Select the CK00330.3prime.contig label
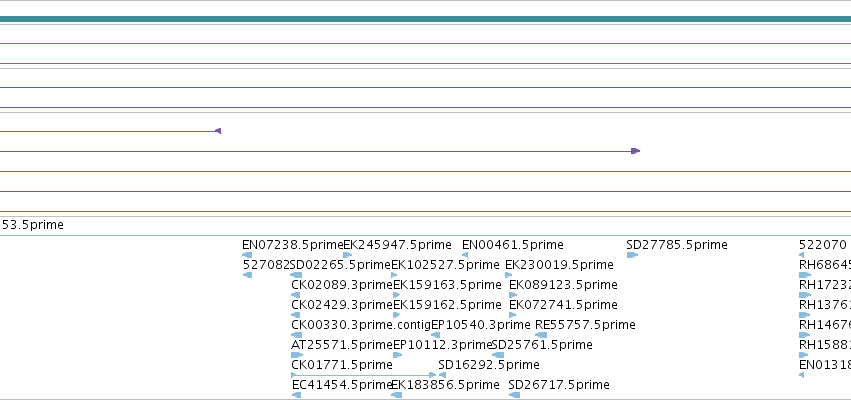This screenshot has width=851, height=400. pos(361,325)
